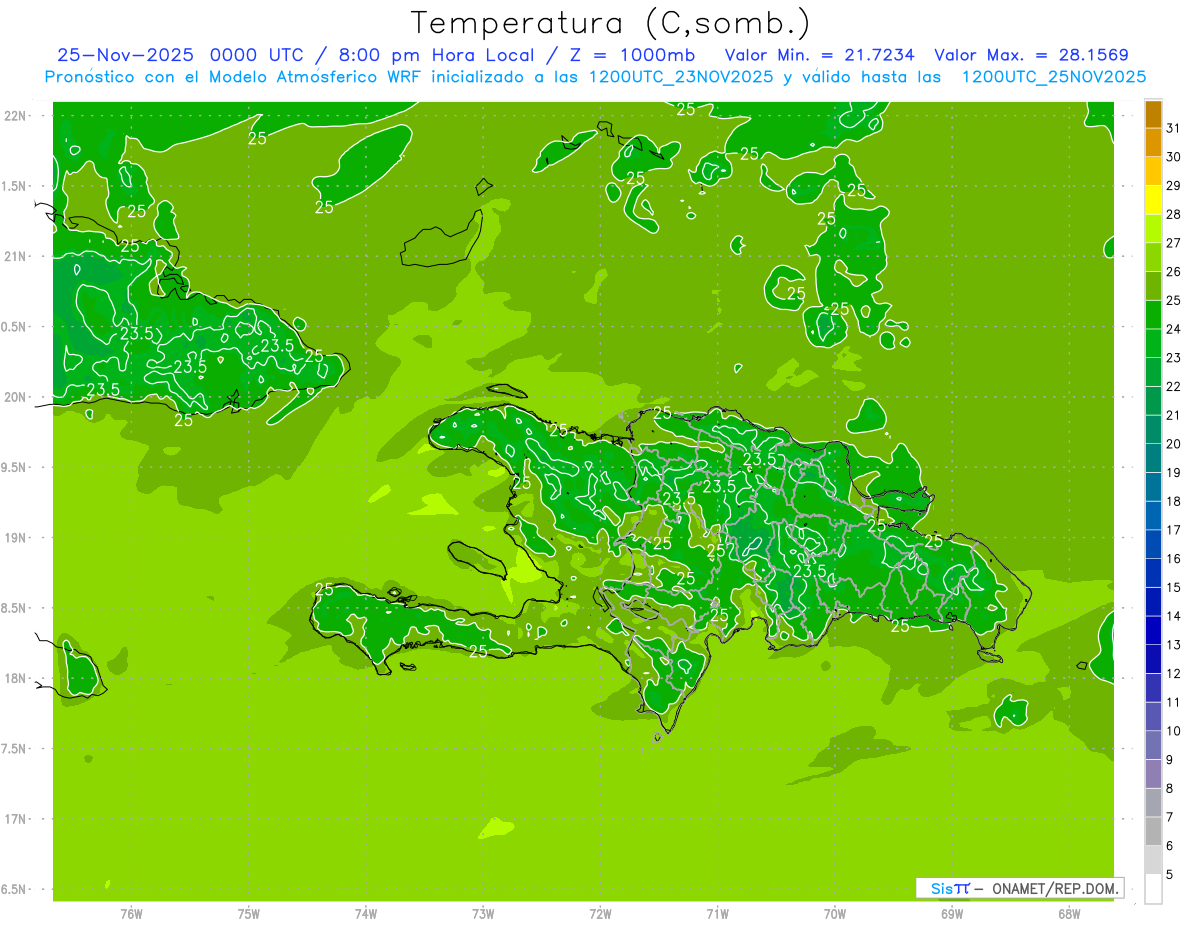Click the color legend value "15"
Viewport: 1200px width, 927px height.
1174,587
